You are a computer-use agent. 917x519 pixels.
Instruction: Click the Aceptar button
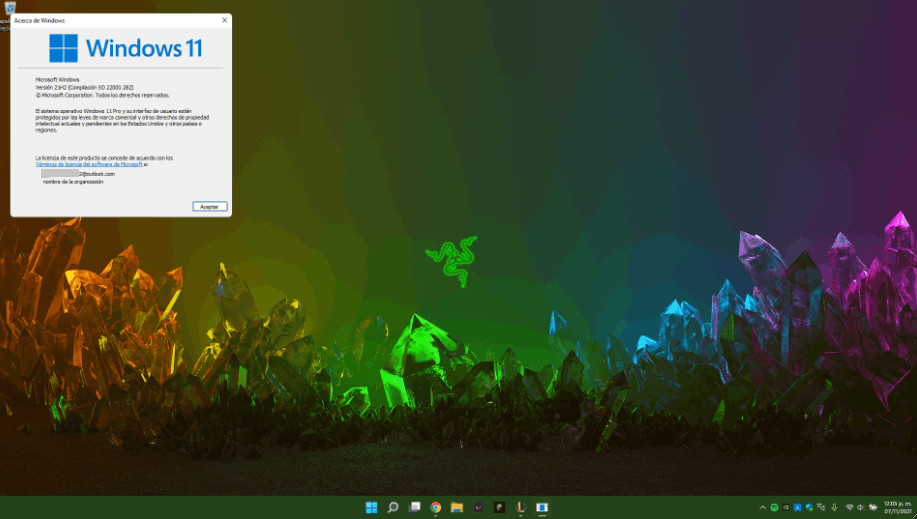[x=209, y=207]
